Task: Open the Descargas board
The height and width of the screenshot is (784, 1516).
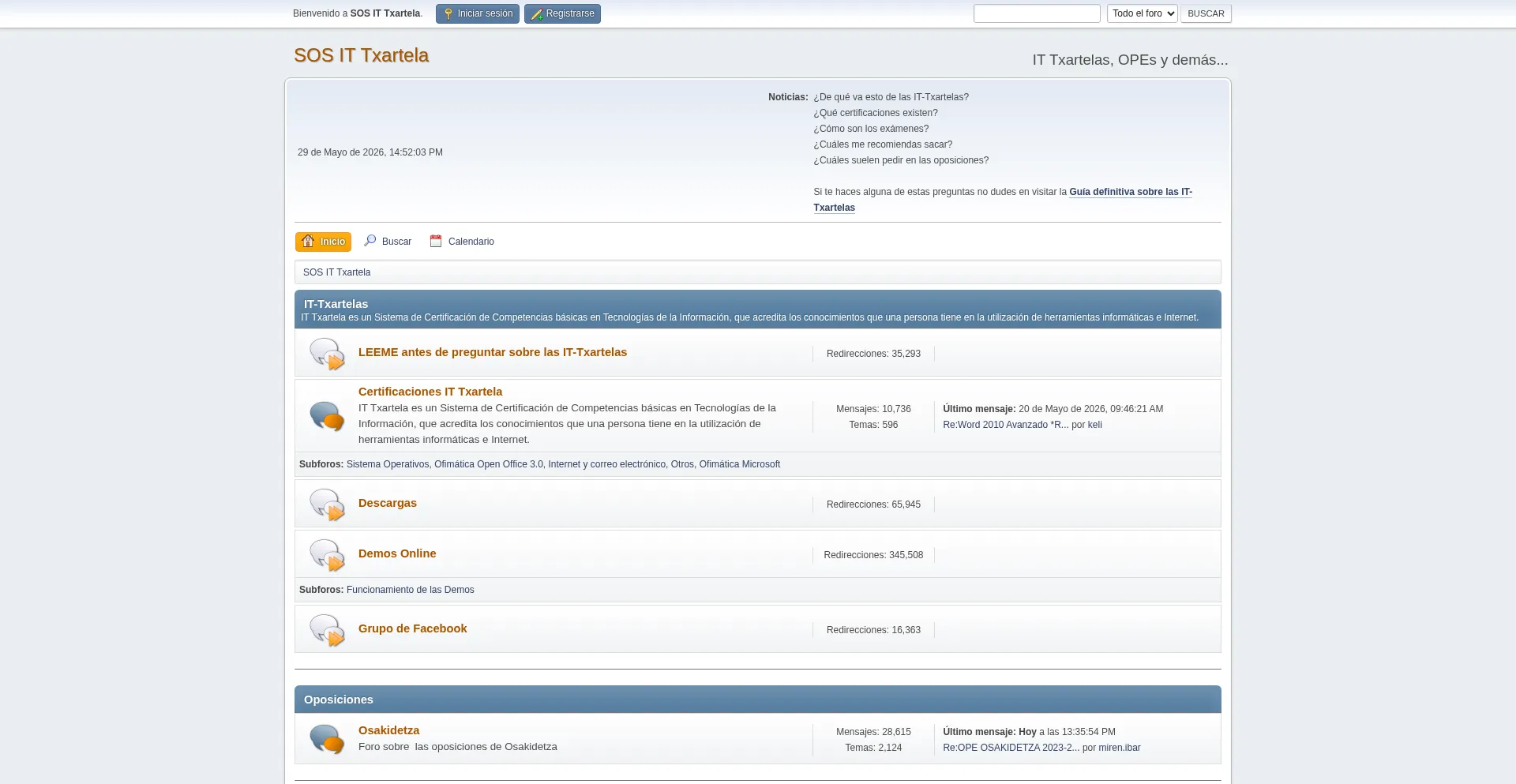Action: (x=388, y=503)
